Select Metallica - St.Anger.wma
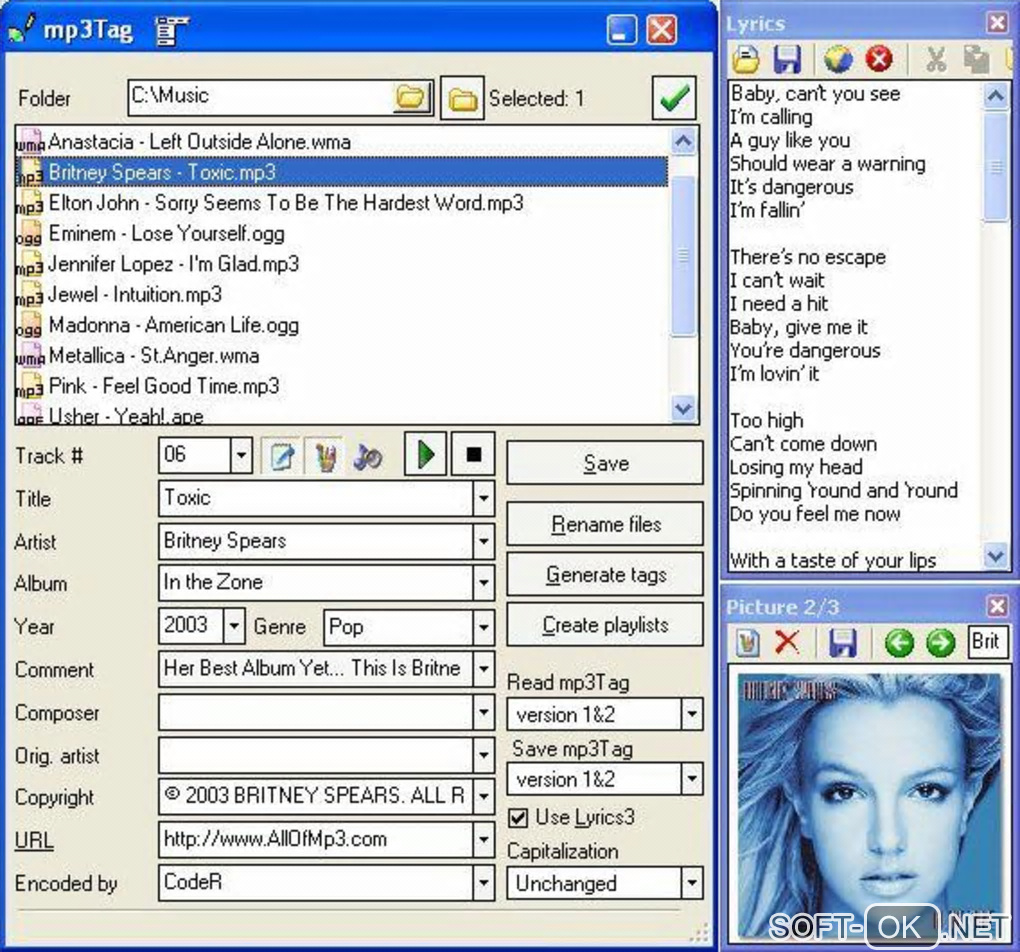The image size is (1020, 952). coord(342,356)
